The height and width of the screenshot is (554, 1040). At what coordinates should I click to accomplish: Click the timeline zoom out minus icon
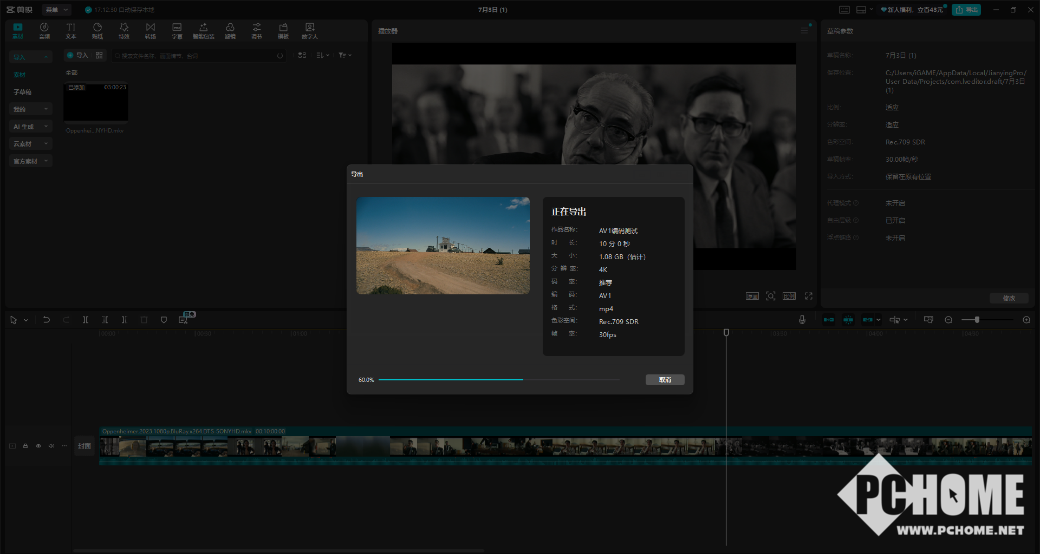click(948, 320)
